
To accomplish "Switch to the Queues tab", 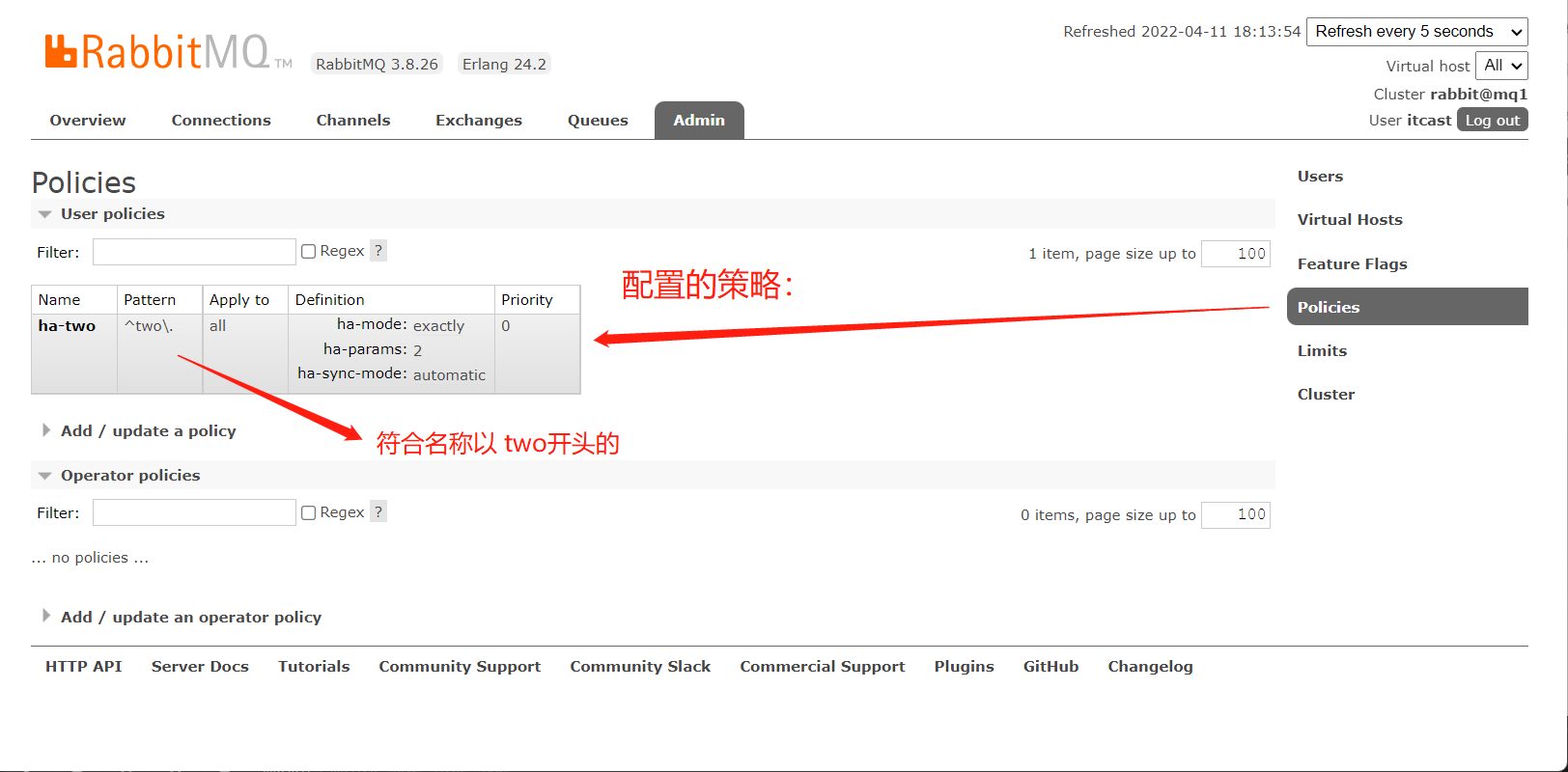I will pos(598,121).
